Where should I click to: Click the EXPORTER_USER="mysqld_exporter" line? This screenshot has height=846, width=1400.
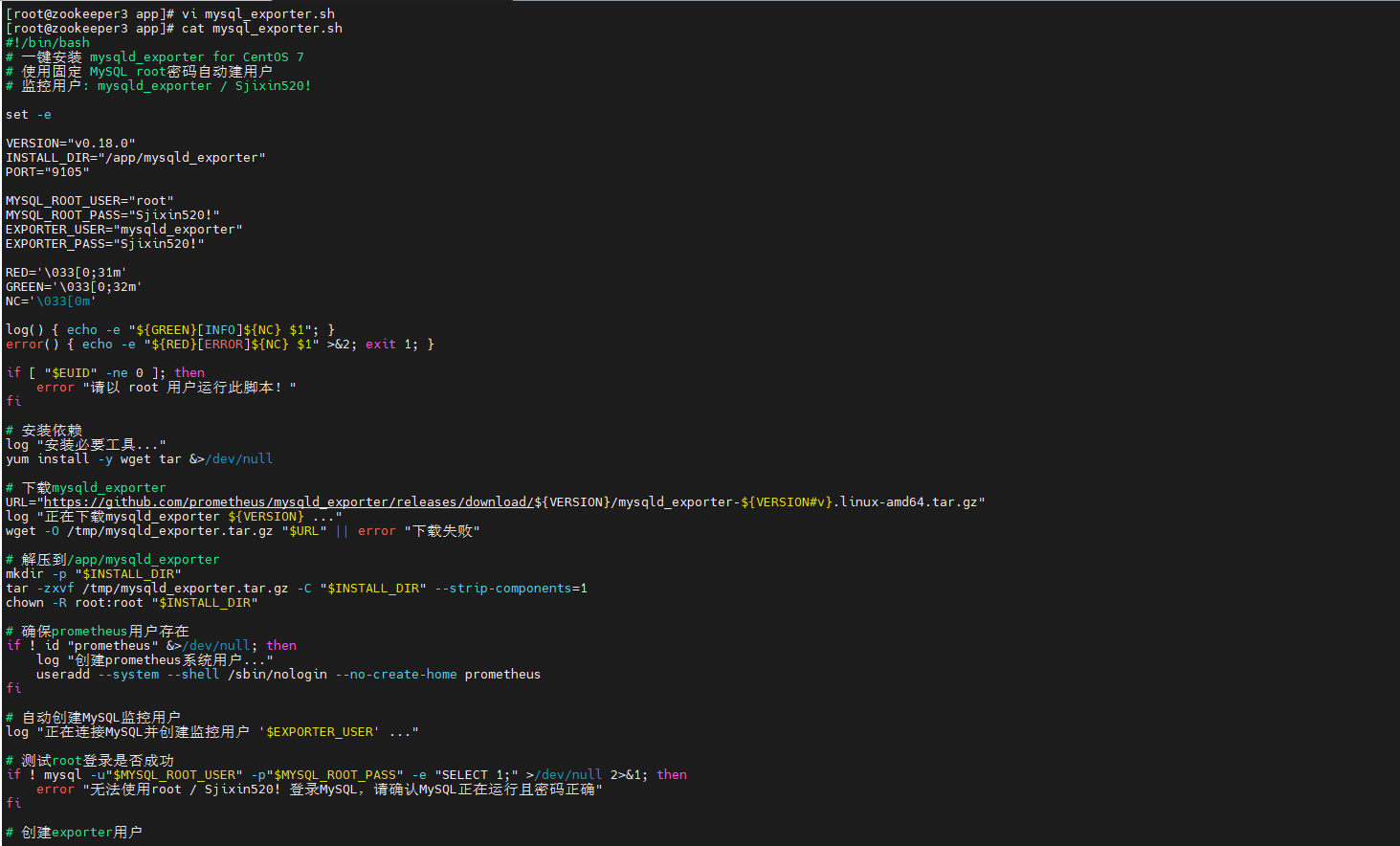pos(124,229)
